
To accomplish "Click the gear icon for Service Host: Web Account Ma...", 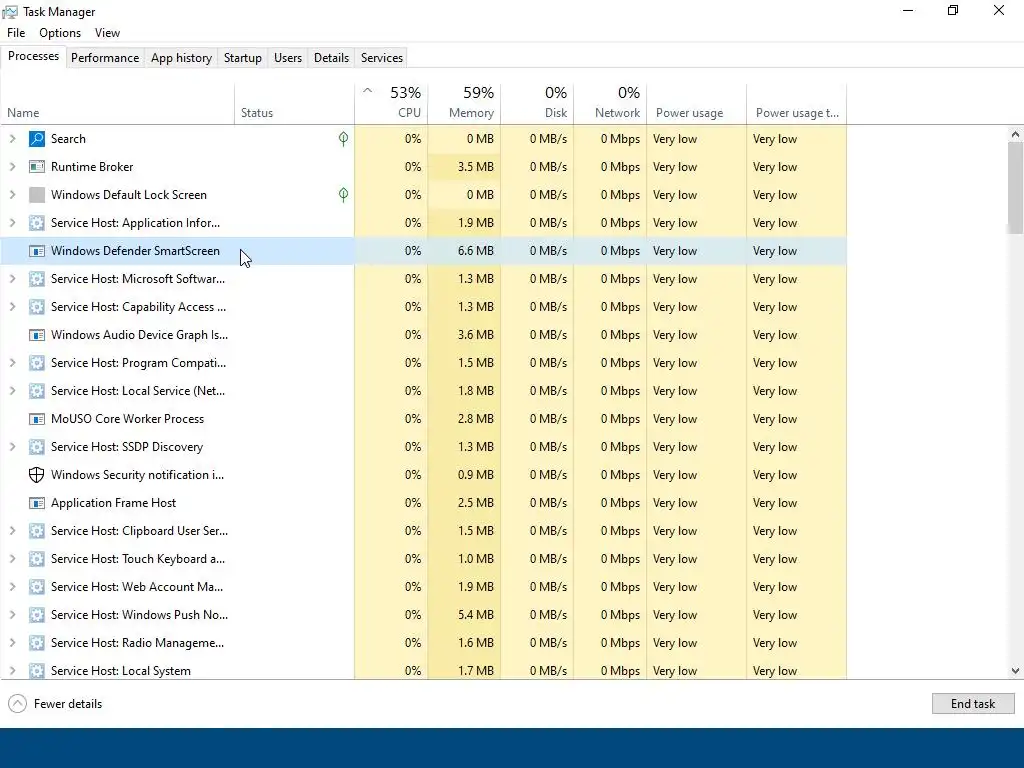I will click(37, 587).
